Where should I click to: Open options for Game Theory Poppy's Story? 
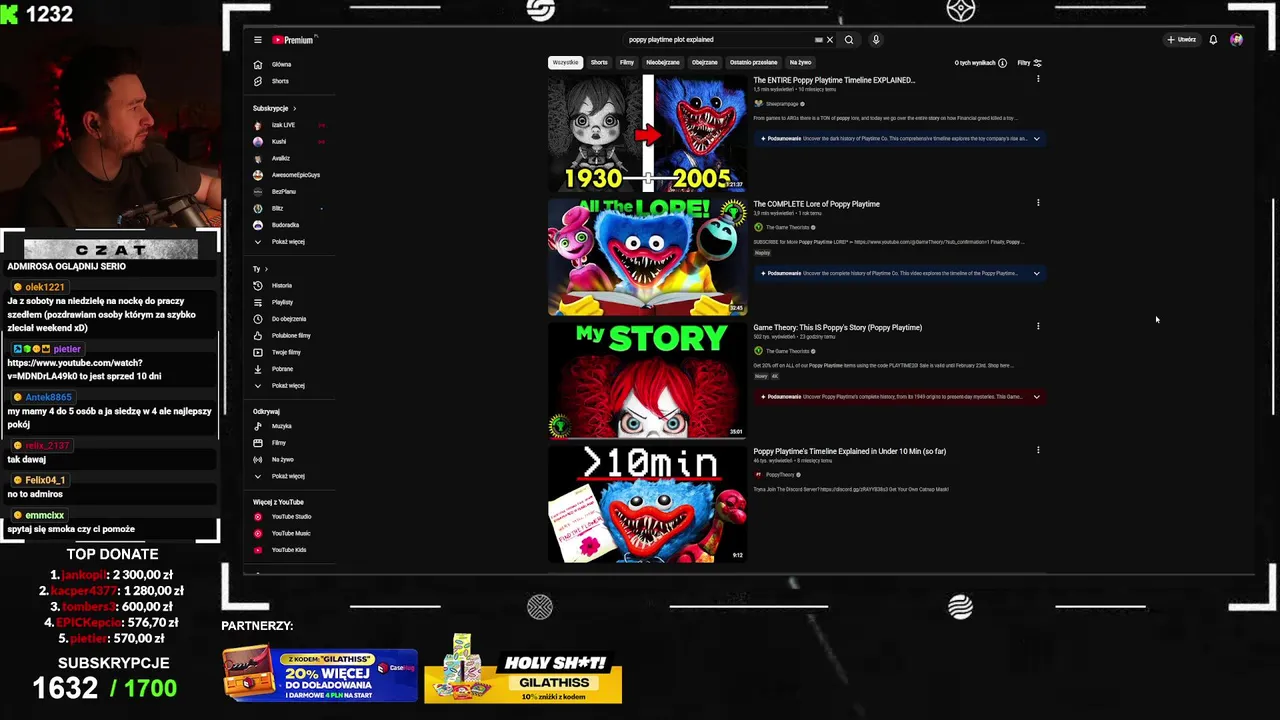point(1038,326)
